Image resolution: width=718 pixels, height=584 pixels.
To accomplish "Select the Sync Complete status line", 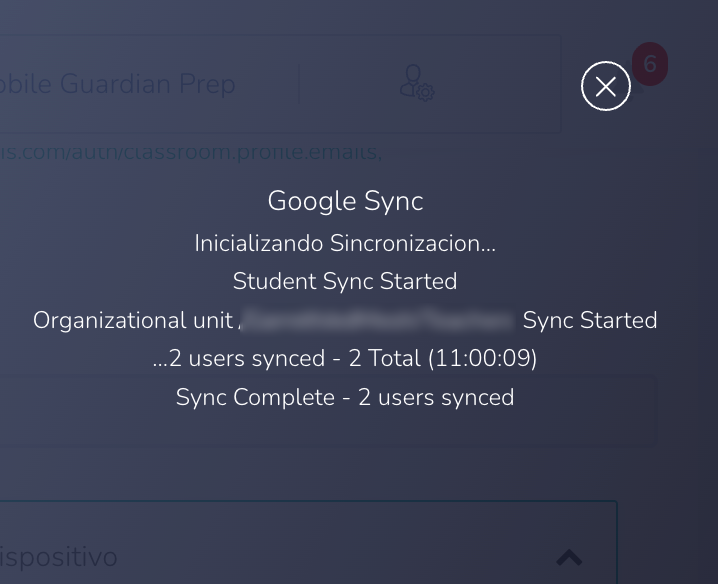I will pyautogui.click(x=345, y=397).
